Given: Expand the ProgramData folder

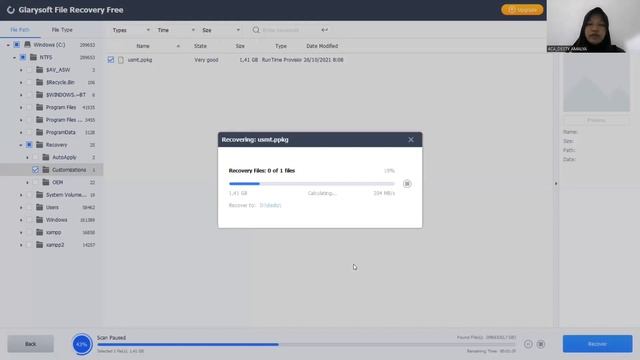Looking at the screenshot, I should [x=21, y=133].
